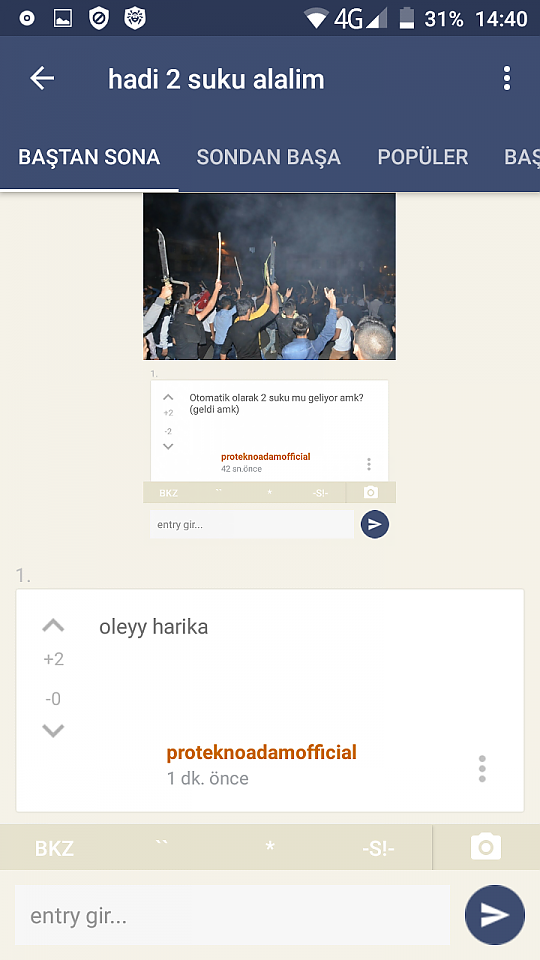Open the embedded crowd photo image
Viewport: 540px width, 960px height.
point(269,276)
